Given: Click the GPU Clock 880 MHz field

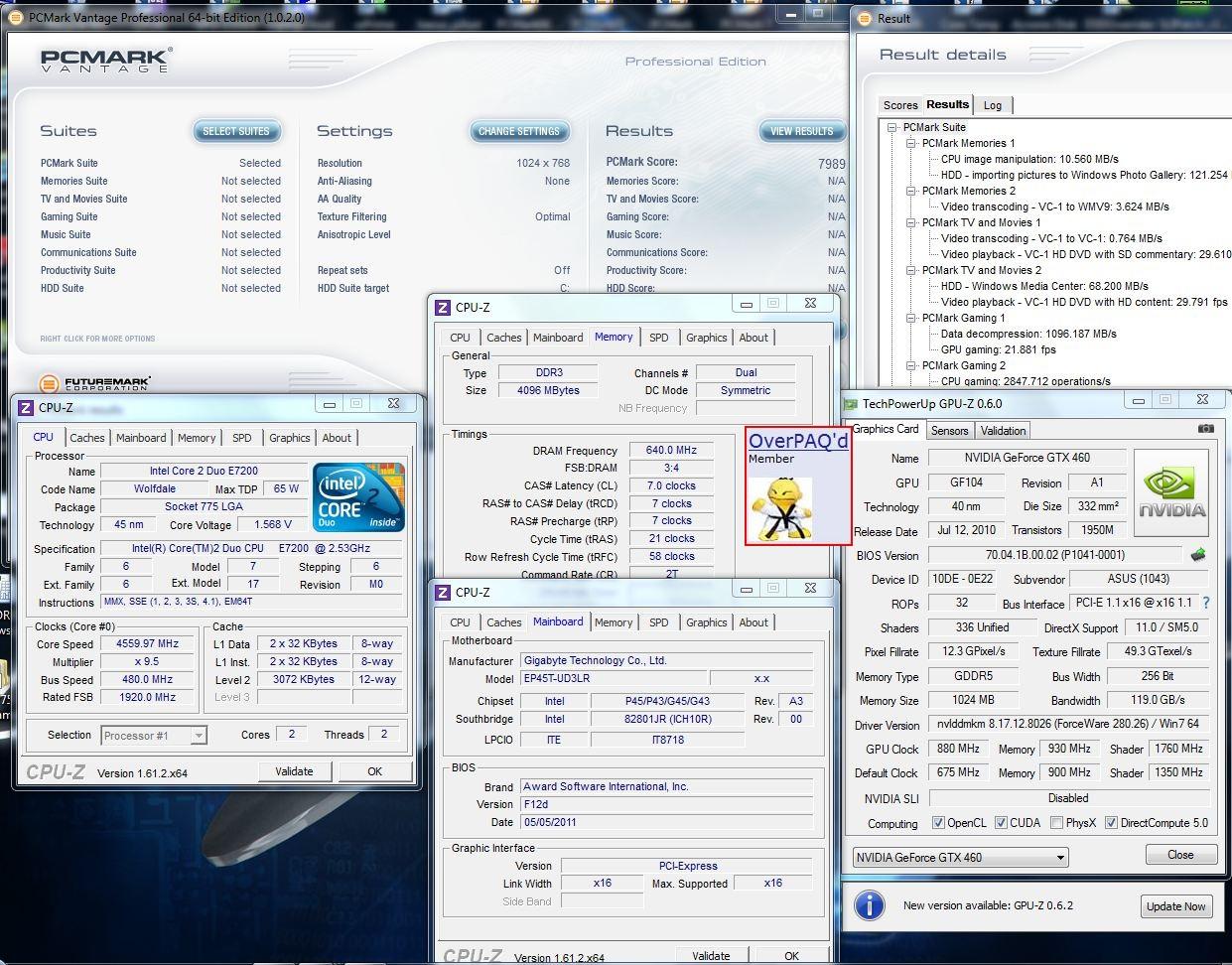Looking at the screenshot, I should [957, 749].
